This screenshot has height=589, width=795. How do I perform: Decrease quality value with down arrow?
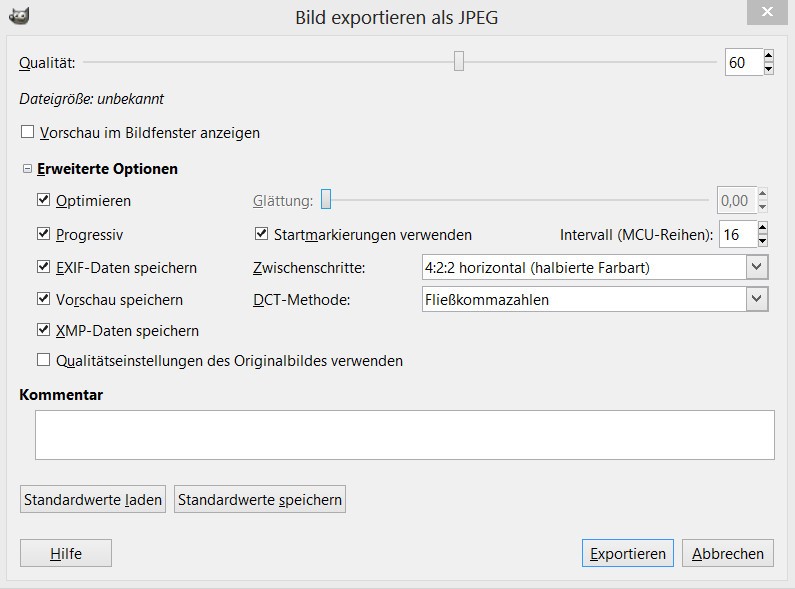(768, 69)
